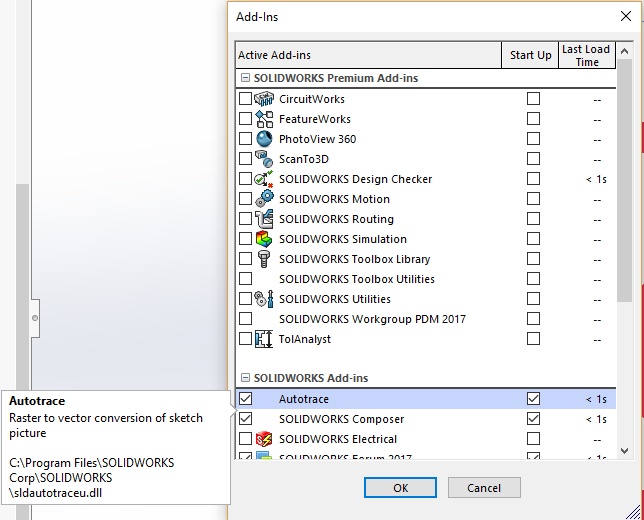Image resolution: width=644 pixels, height=520 pixels.
Task: Click the Start Up column header
Action: (530, 55)
